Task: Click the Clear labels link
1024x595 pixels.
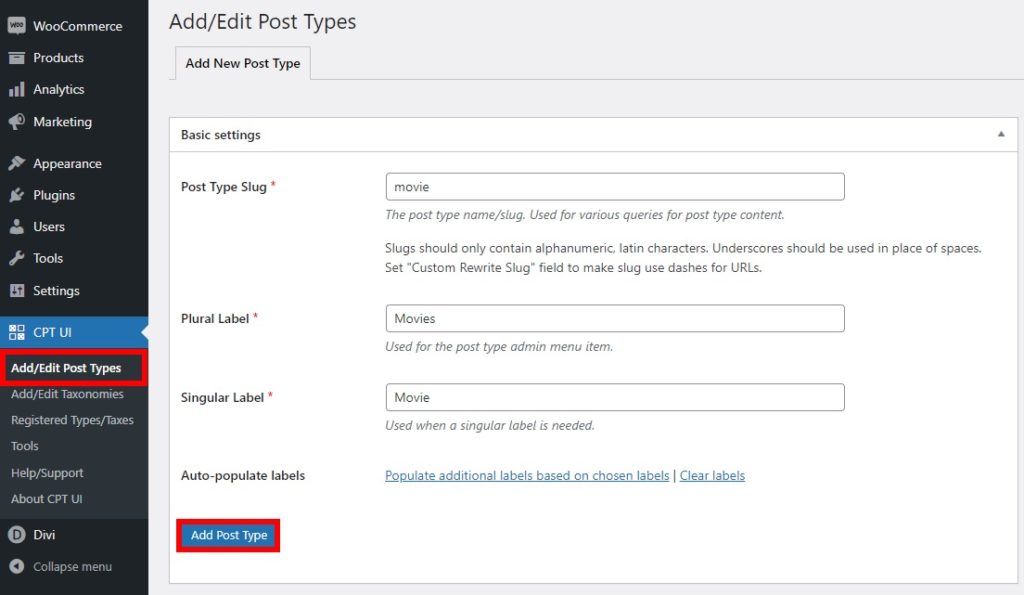Action: (712, 476)
